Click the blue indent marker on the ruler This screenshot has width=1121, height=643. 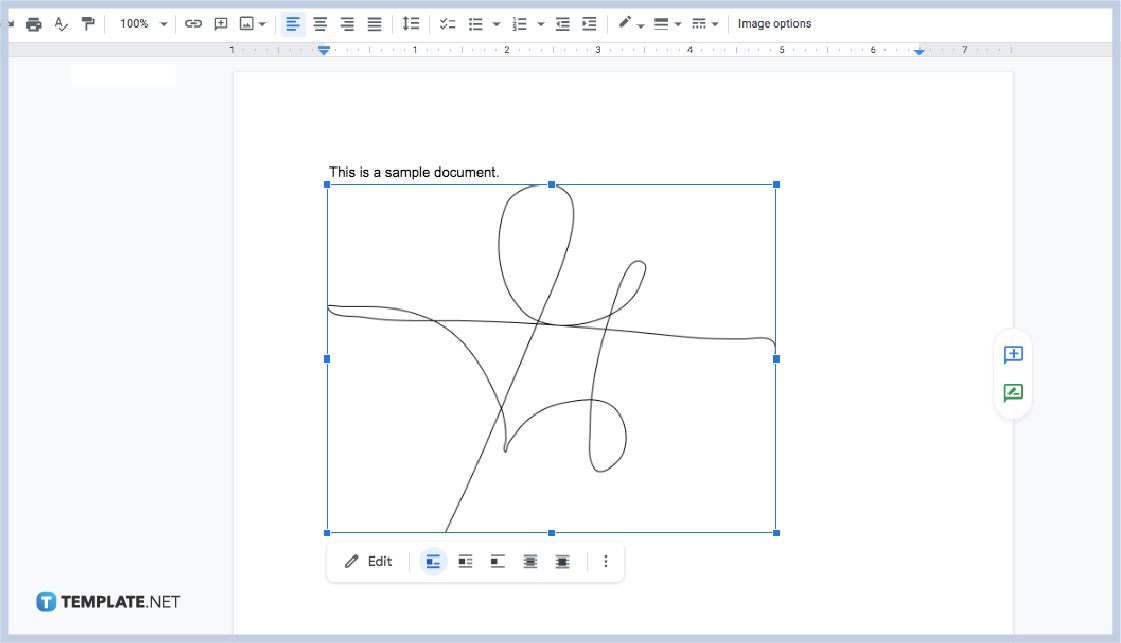pyautogui.click(x=323, y=49)
